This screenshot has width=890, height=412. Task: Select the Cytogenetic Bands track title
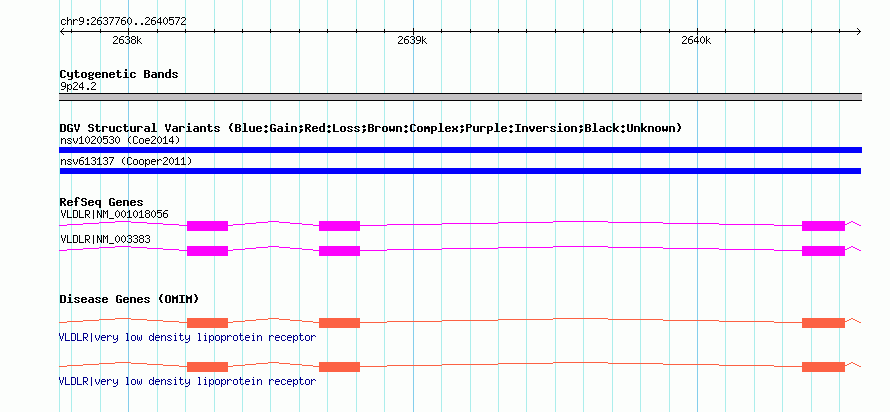(x=119, y=74)
